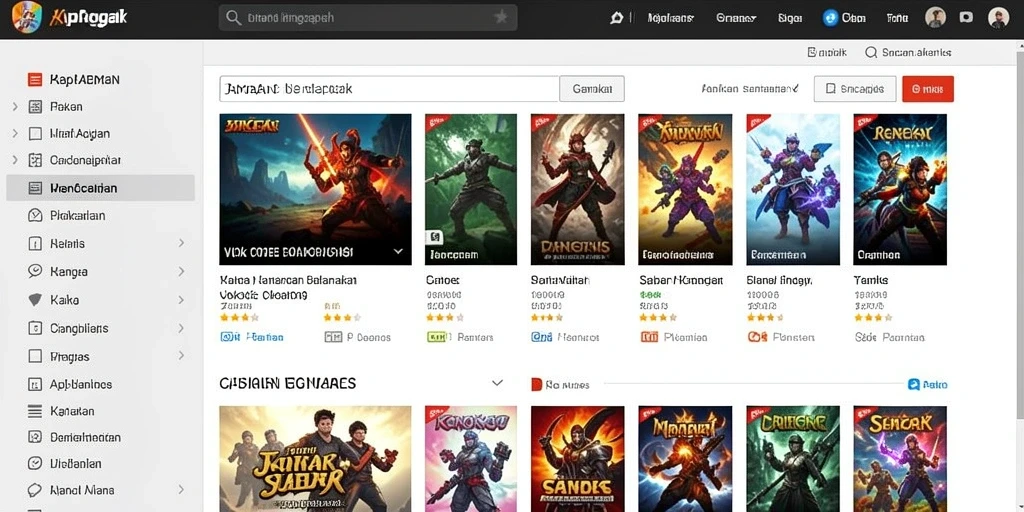Viewport: 1024px width, 512px height.
Task: Open the Kaiko submenu chevron
Action: point(181,300)
